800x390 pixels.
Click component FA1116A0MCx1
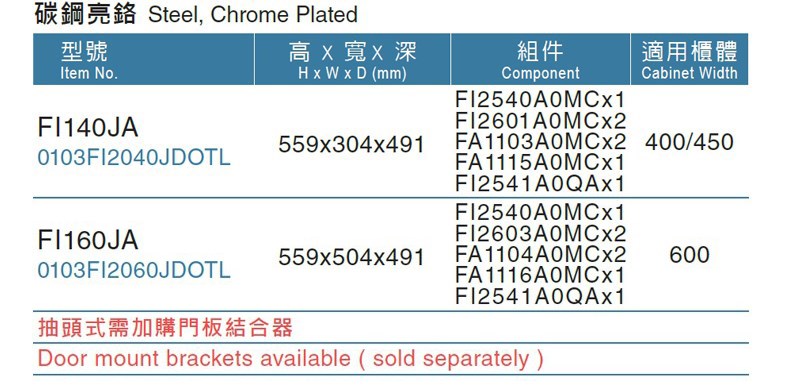click(x=540, y=276)
